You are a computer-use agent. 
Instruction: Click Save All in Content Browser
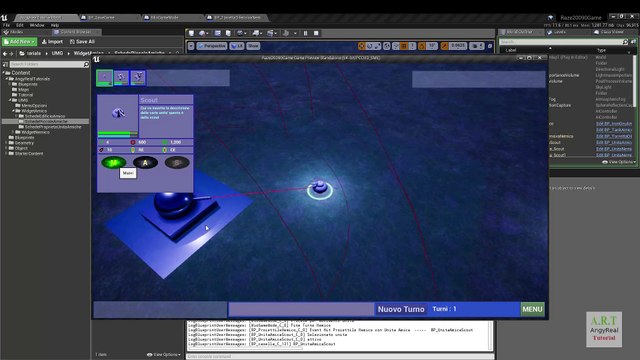(82, 42)
